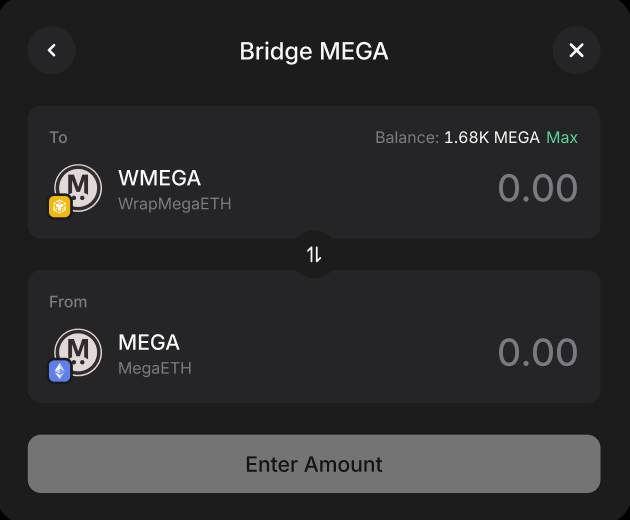Swap the To and From tokens

(314, 254)
